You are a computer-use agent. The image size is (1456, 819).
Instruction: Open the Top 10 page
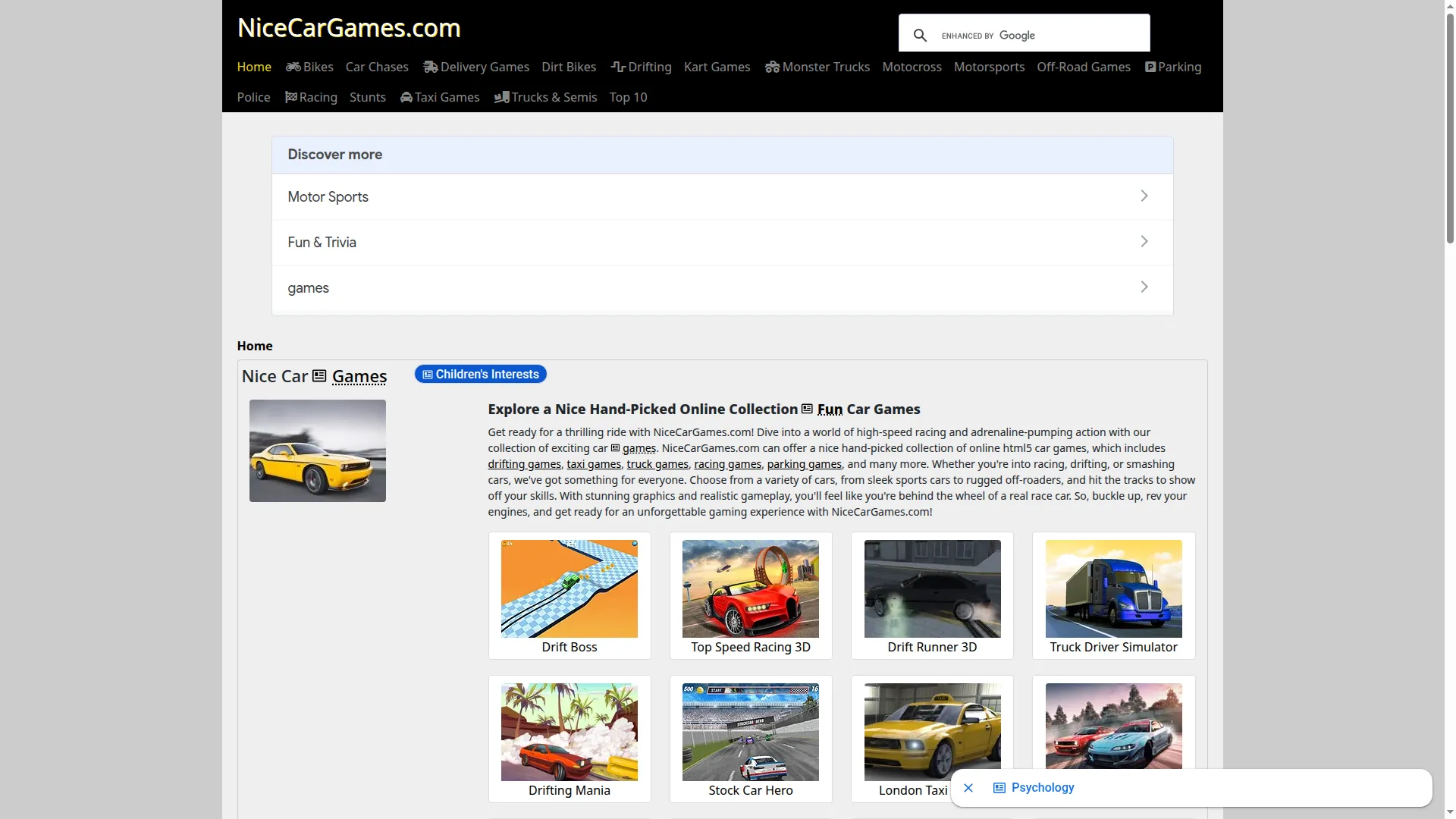[x=628, y=97]
